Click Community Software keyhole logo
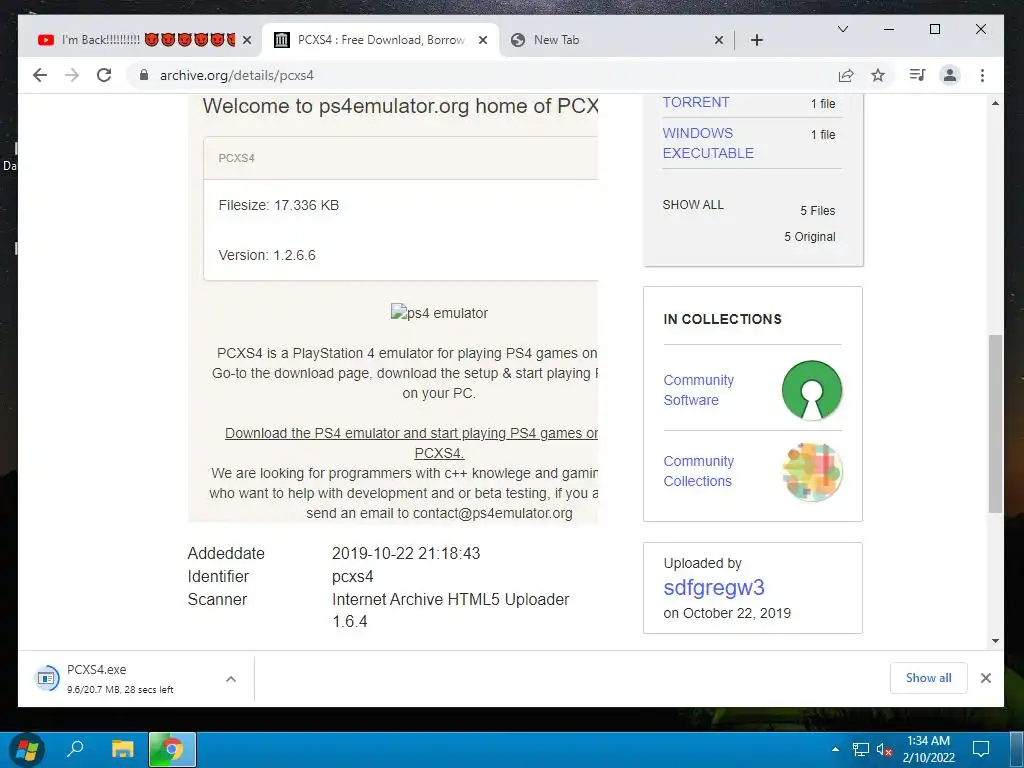Image resolution: width=1024 pixels, height=768 pixels. (x=812, y=390)
